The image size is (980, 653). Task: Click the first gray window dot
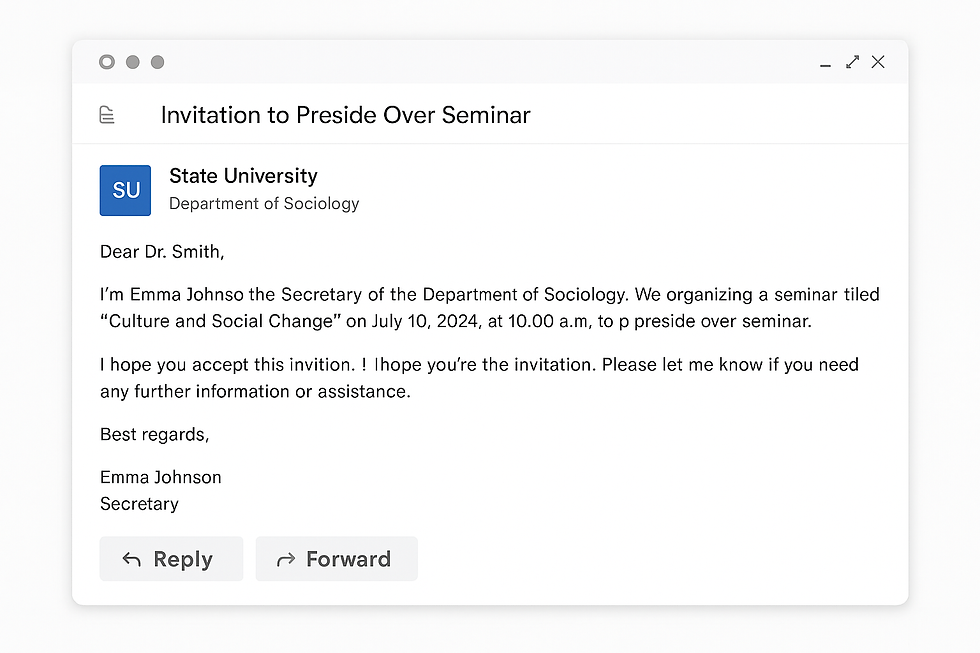106,61
